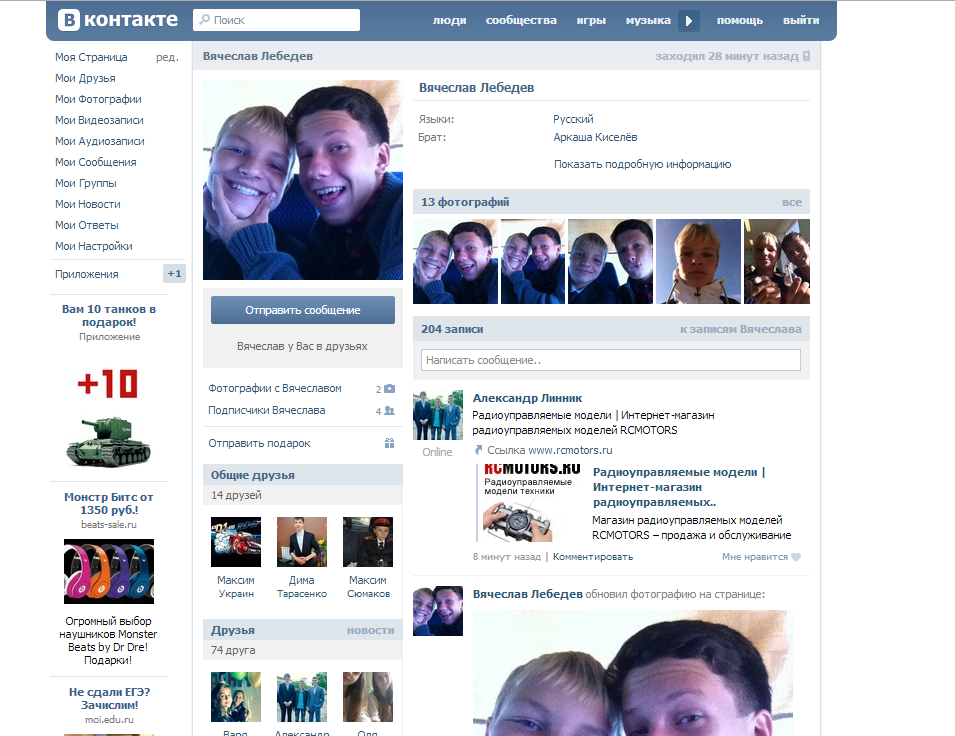Open Мои Настройки in sidebar
This screenshot has height=736, width=955.
click(94, 246)
